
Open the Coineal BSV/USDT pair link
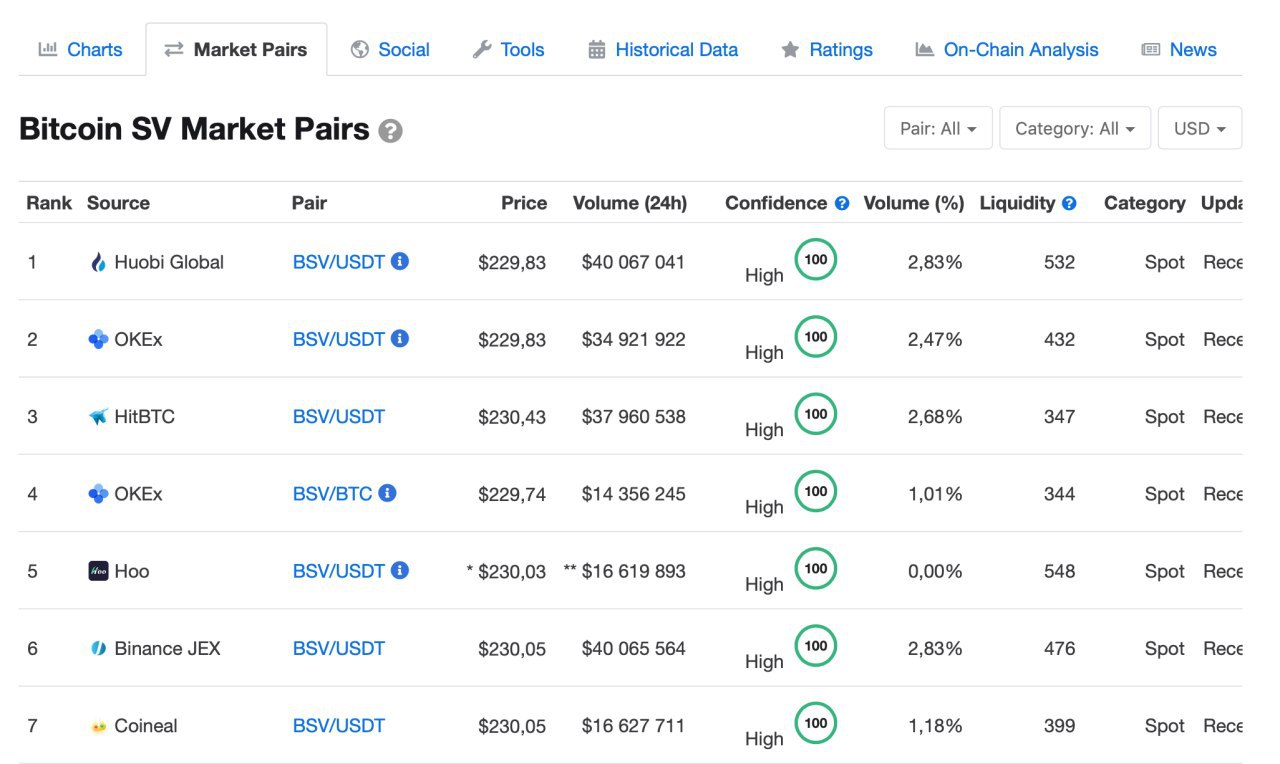339,726
